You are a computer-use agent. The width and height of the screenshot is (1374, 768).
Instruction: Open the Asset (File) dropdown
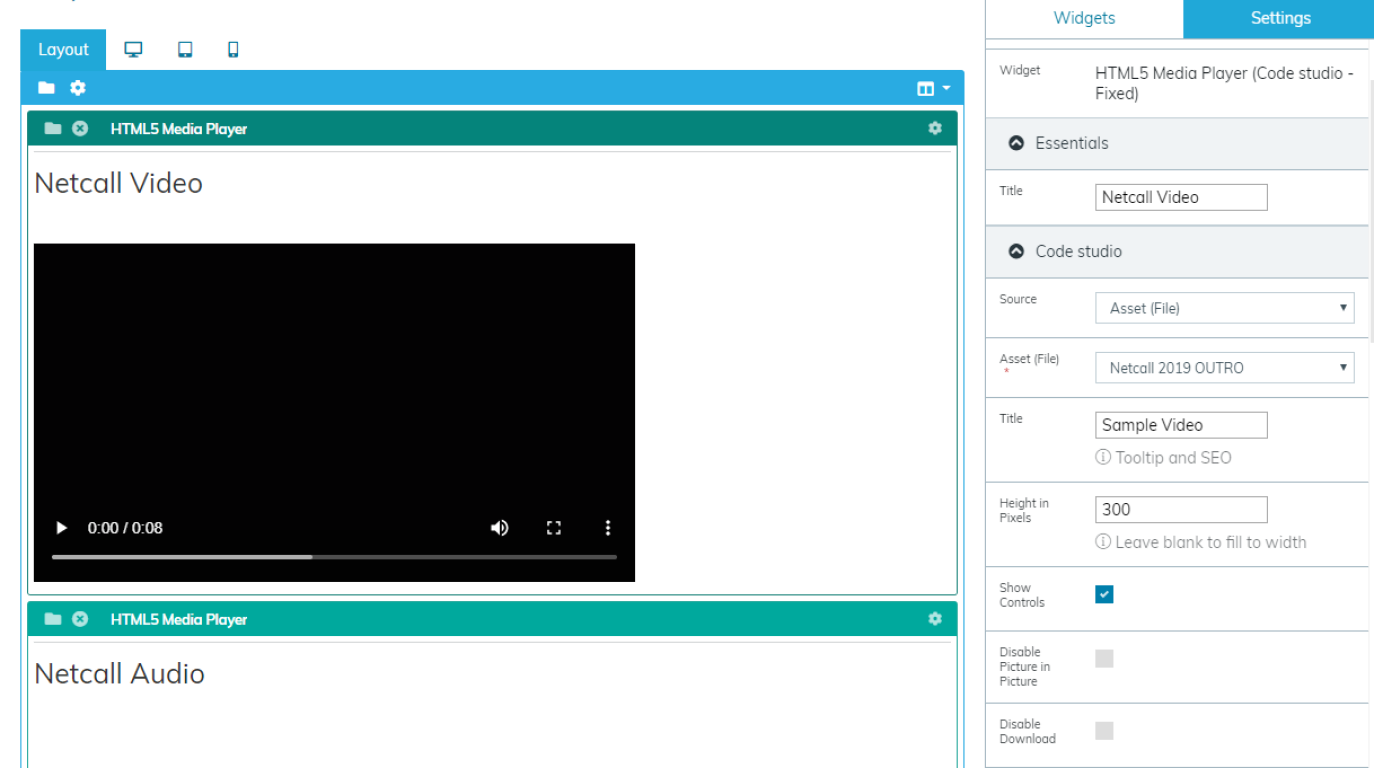coord(1224,368)
